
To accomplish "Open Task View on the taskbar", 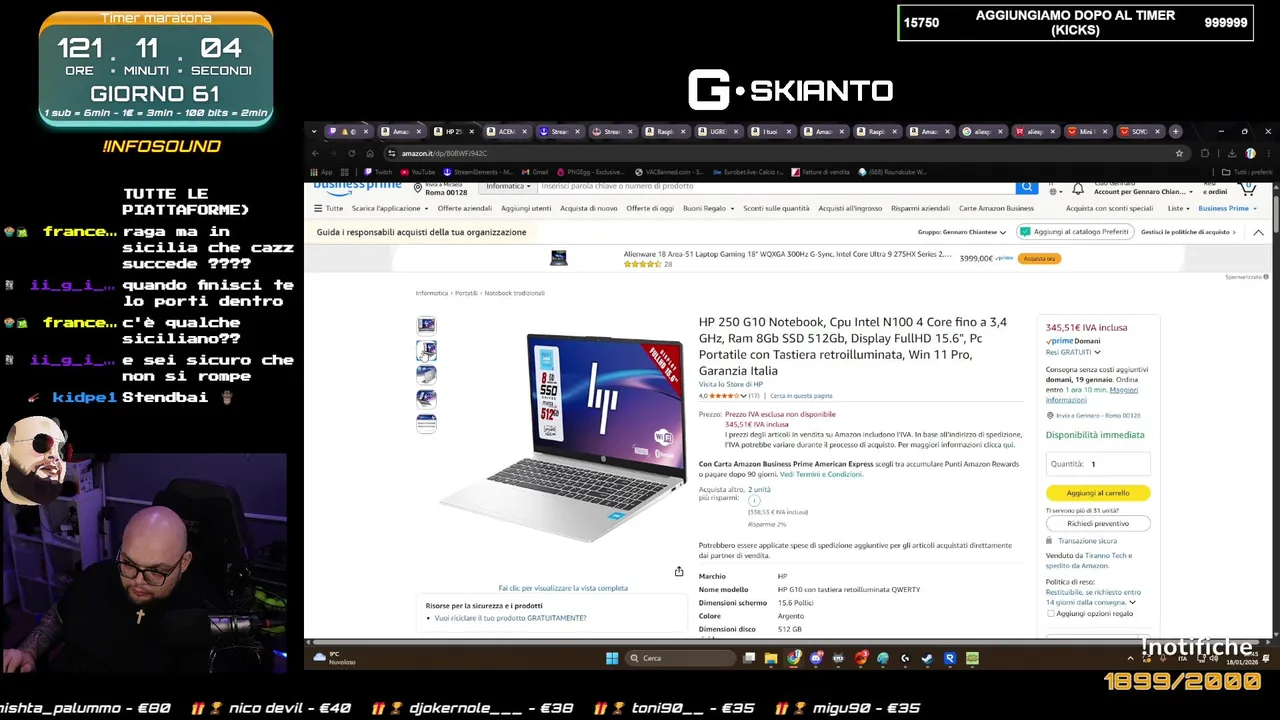I will (x=749, y=658).
